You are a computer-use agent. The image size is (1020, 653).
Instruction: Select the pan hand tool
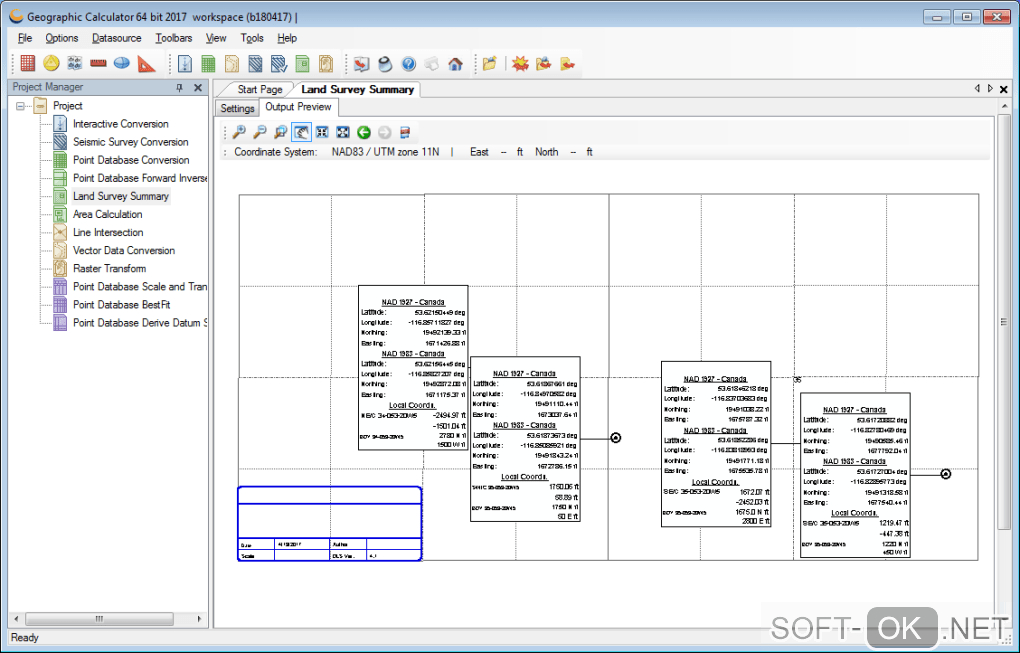301,132
